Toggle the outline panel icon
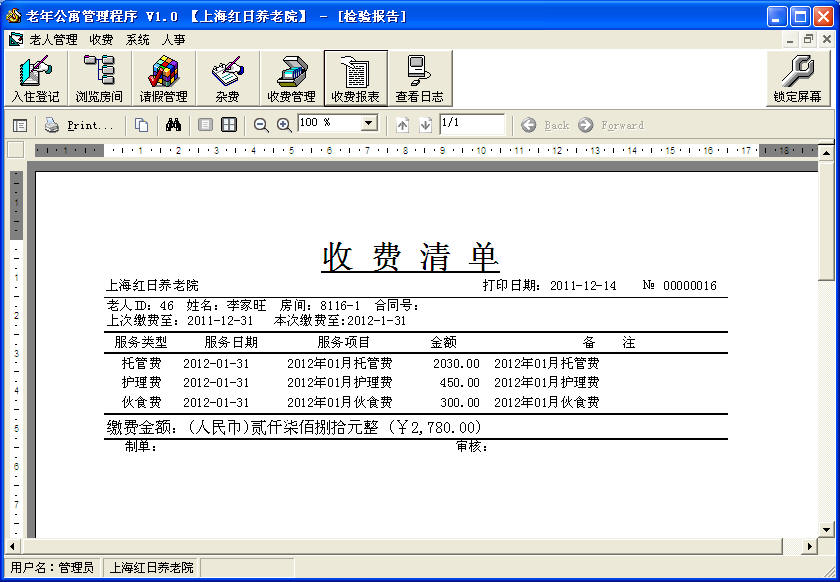Image resolution: width=840 pixels, height=582 pixels. [20, 125]
